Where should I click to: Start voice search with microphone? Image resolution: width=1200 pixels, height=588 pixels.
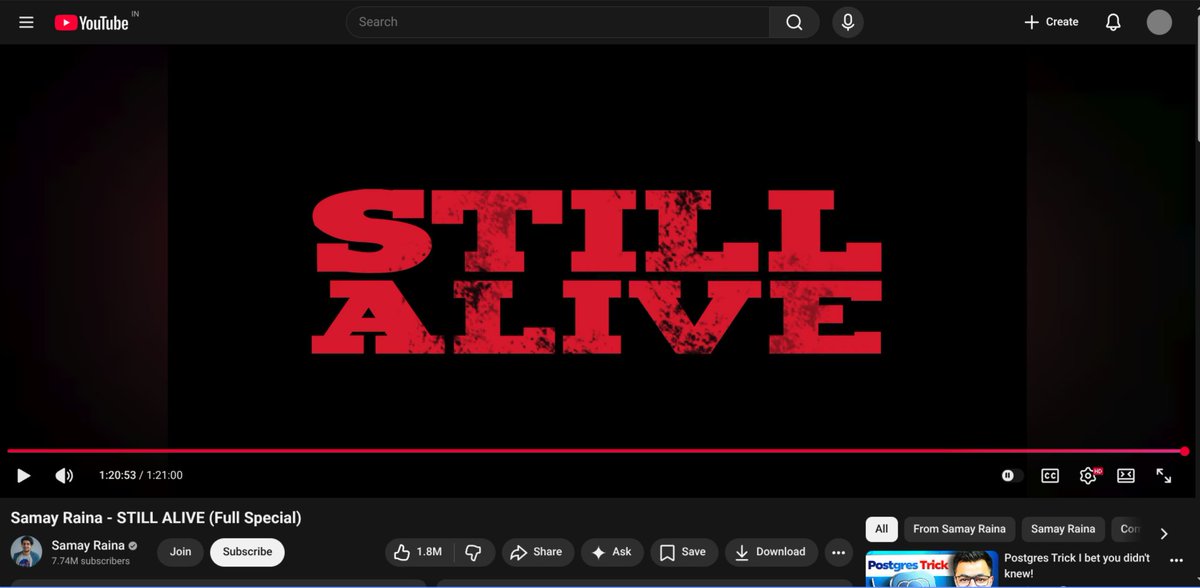pos(848,22)
